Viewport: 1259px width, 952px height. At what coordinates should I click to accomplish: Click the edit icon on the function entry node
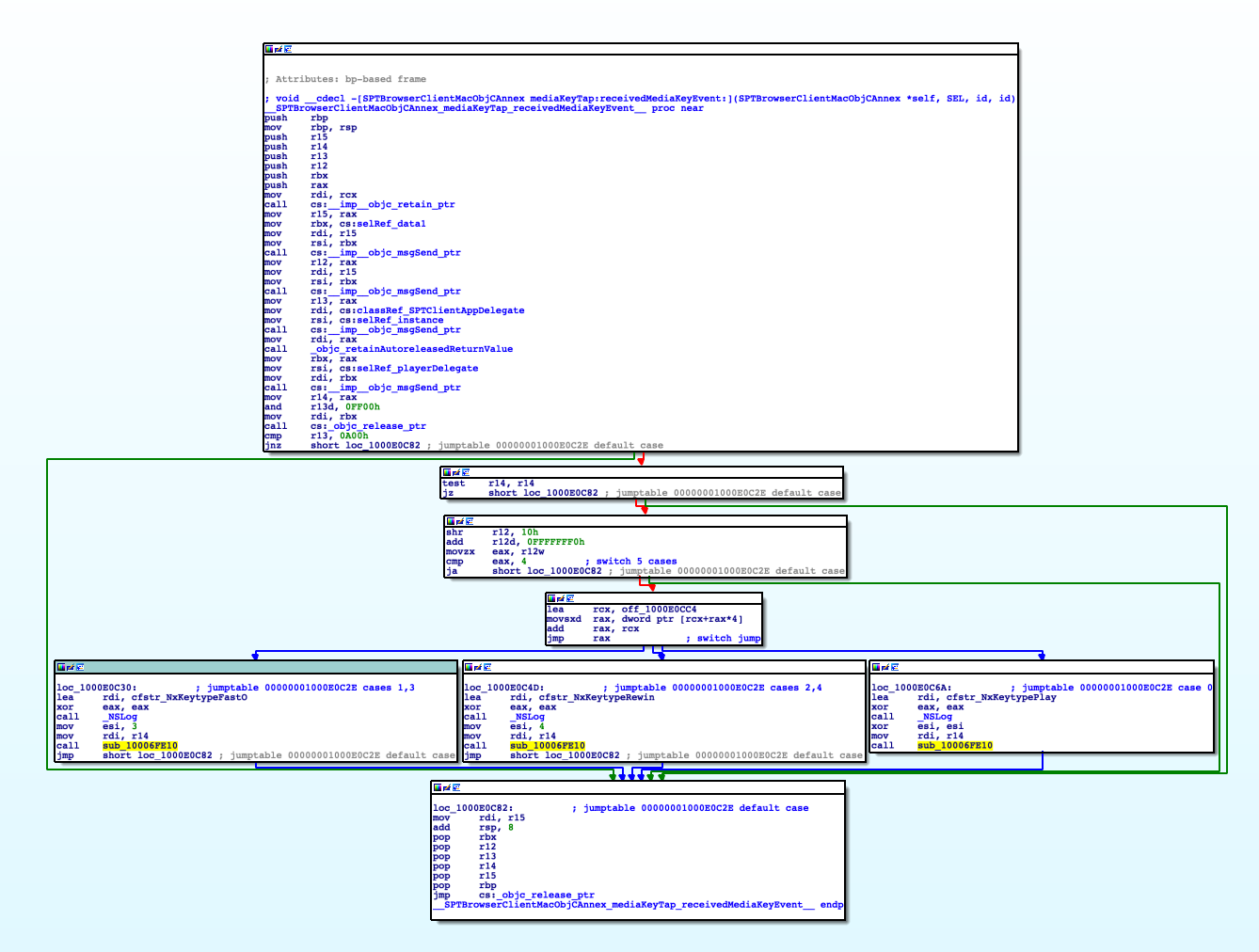coord(279,49)
